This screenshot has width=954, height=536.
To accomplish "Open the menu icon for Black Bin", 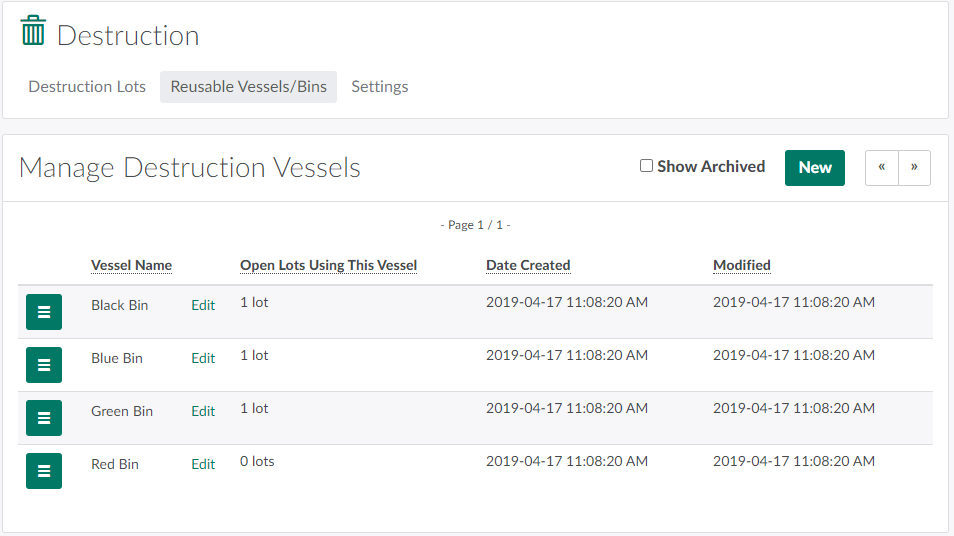I will click(x=44, y=312).
